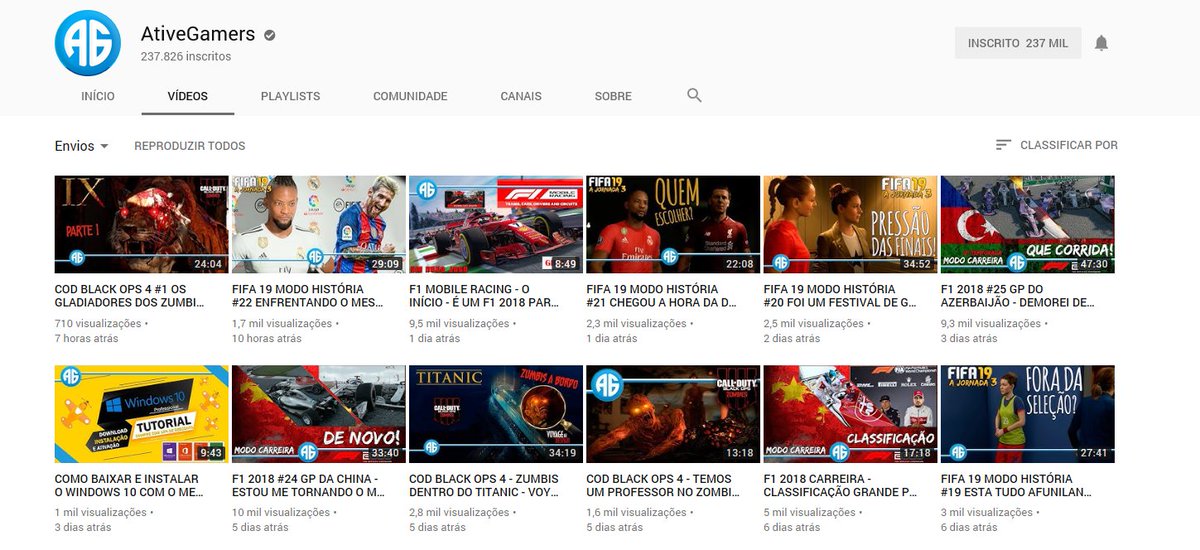
Task: Toggle the notification bell icon
Action: pos(1101,43)
